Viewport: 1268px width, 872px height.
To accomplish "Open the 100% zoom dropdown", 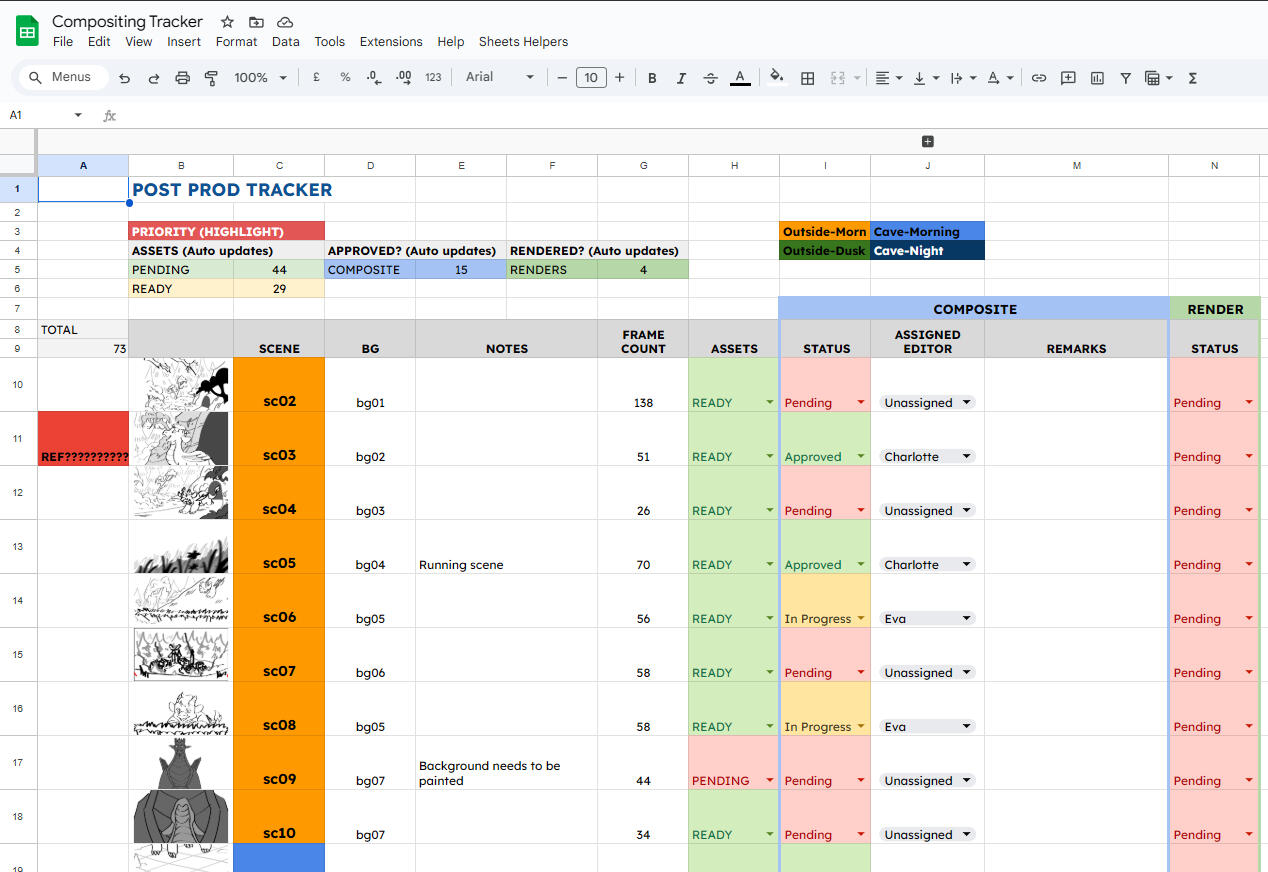I will pyautogui.click(x=260, y=78).
